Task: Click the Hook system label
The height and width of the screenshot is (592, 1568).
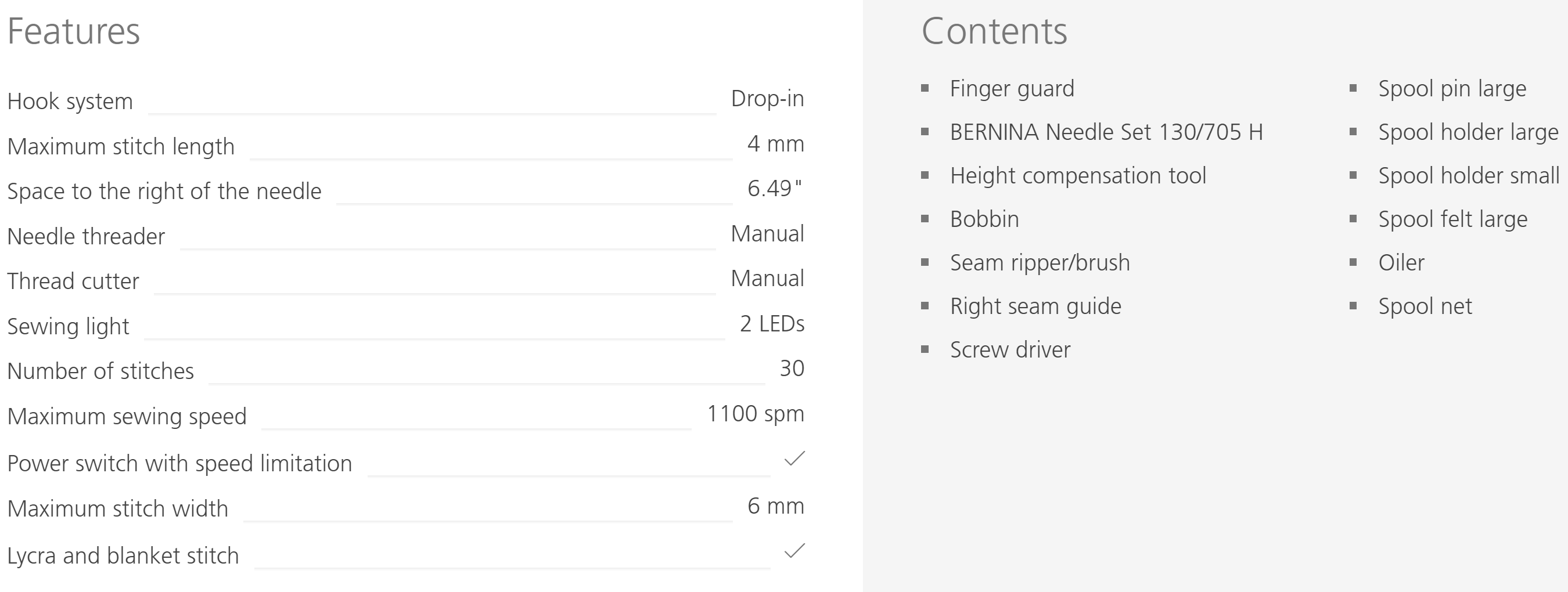Action: [x=70, y=101]
